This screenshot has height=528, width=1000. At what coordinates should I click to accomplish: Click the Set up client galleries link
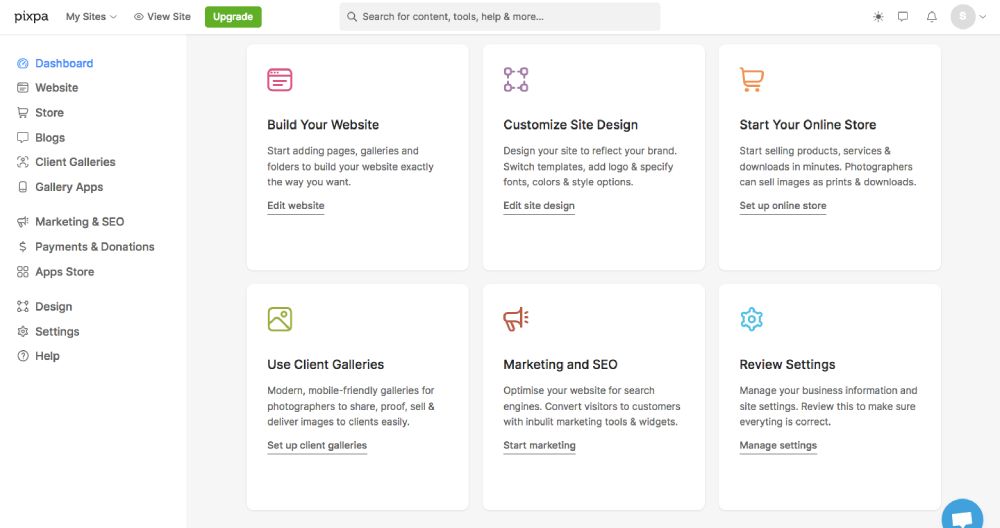click(317, 446)
